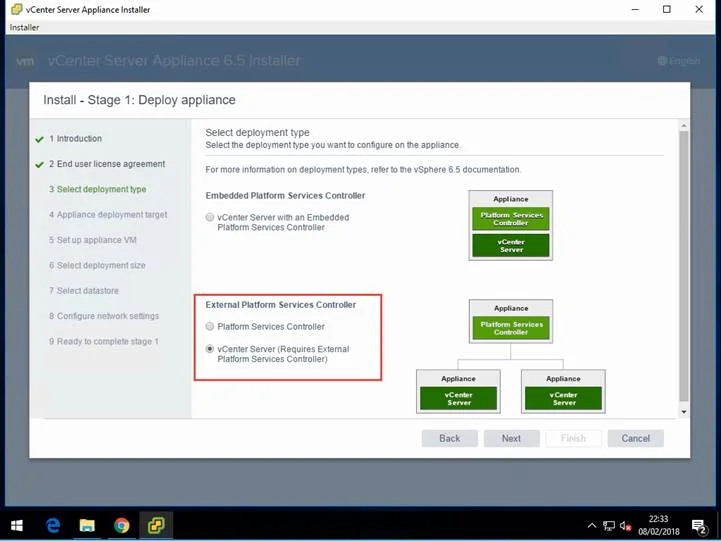Open File Explorer from taskbar
Screen dimensions: 721x541
[x=87, y=525]
